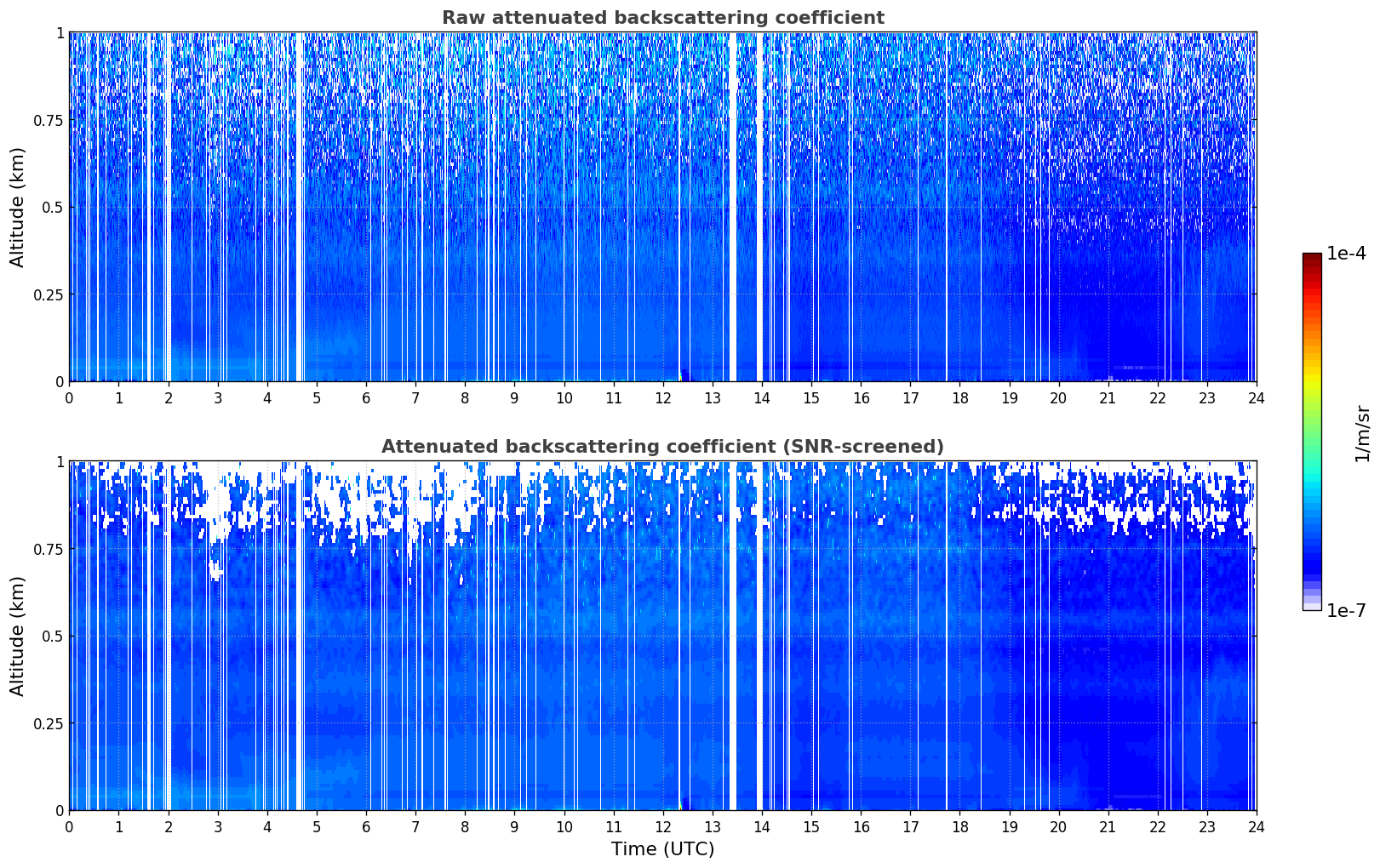Screen dimensions: 1380x868
Task: Click the '1e-7' colorbar minimum label
Action: [1346, 611]
